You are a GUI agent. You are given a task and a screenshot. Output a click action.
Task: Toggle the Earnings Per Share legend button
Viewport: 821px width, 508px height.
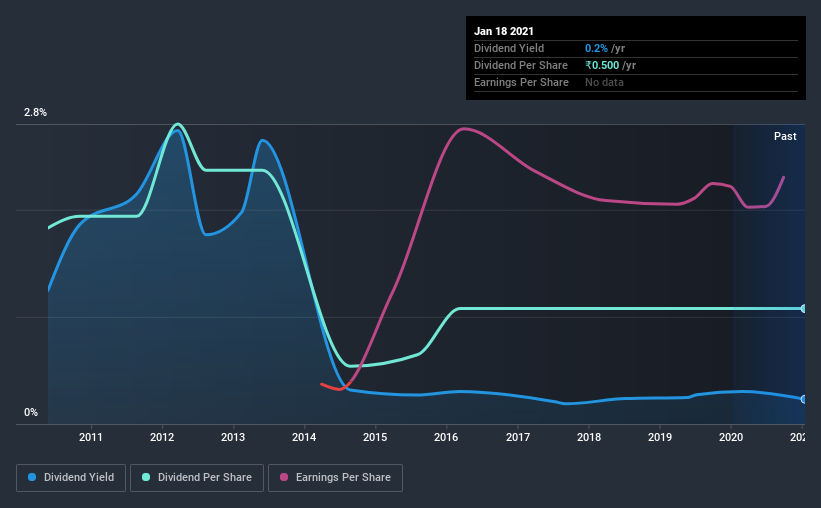[335, 478]
